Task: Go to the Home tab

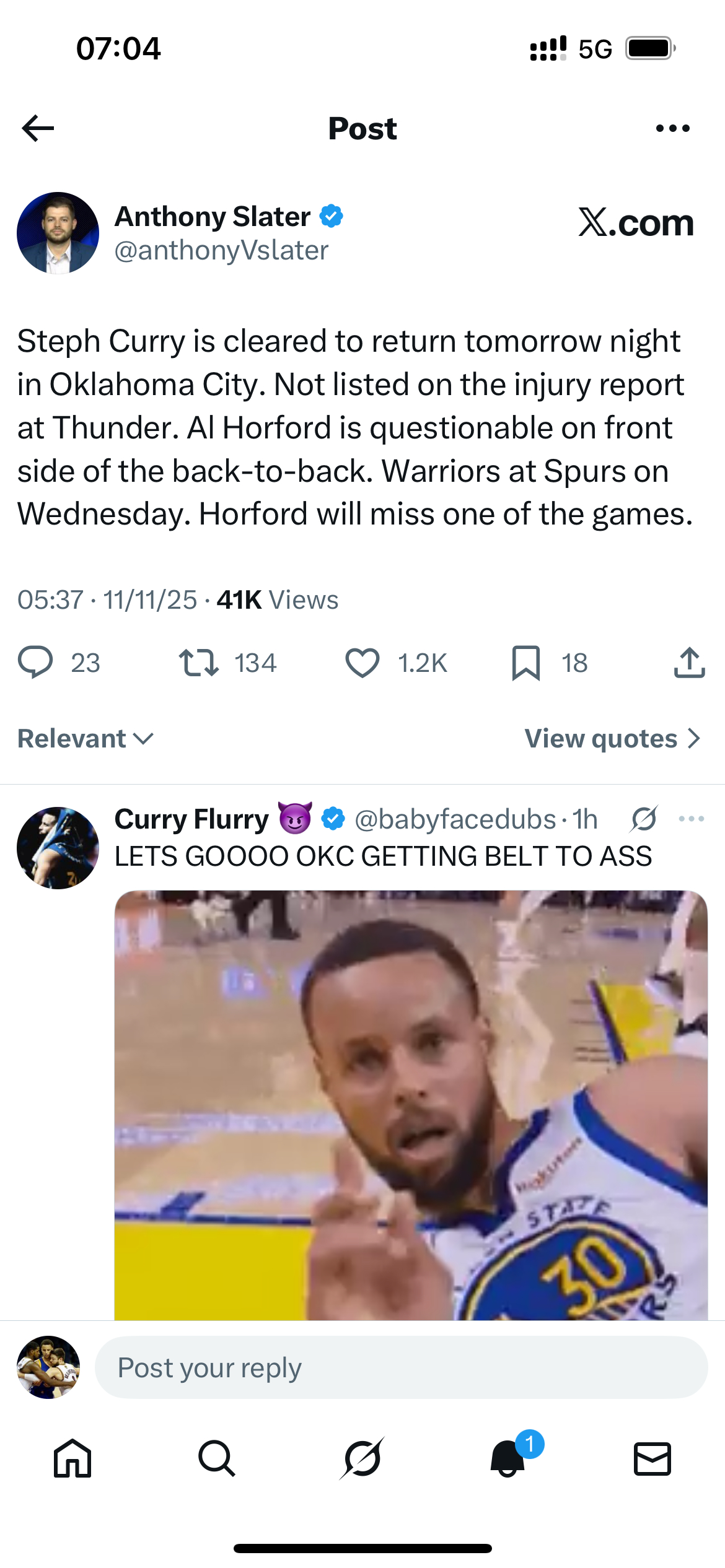Action: pyautogui.click(x=72, y=1458)
